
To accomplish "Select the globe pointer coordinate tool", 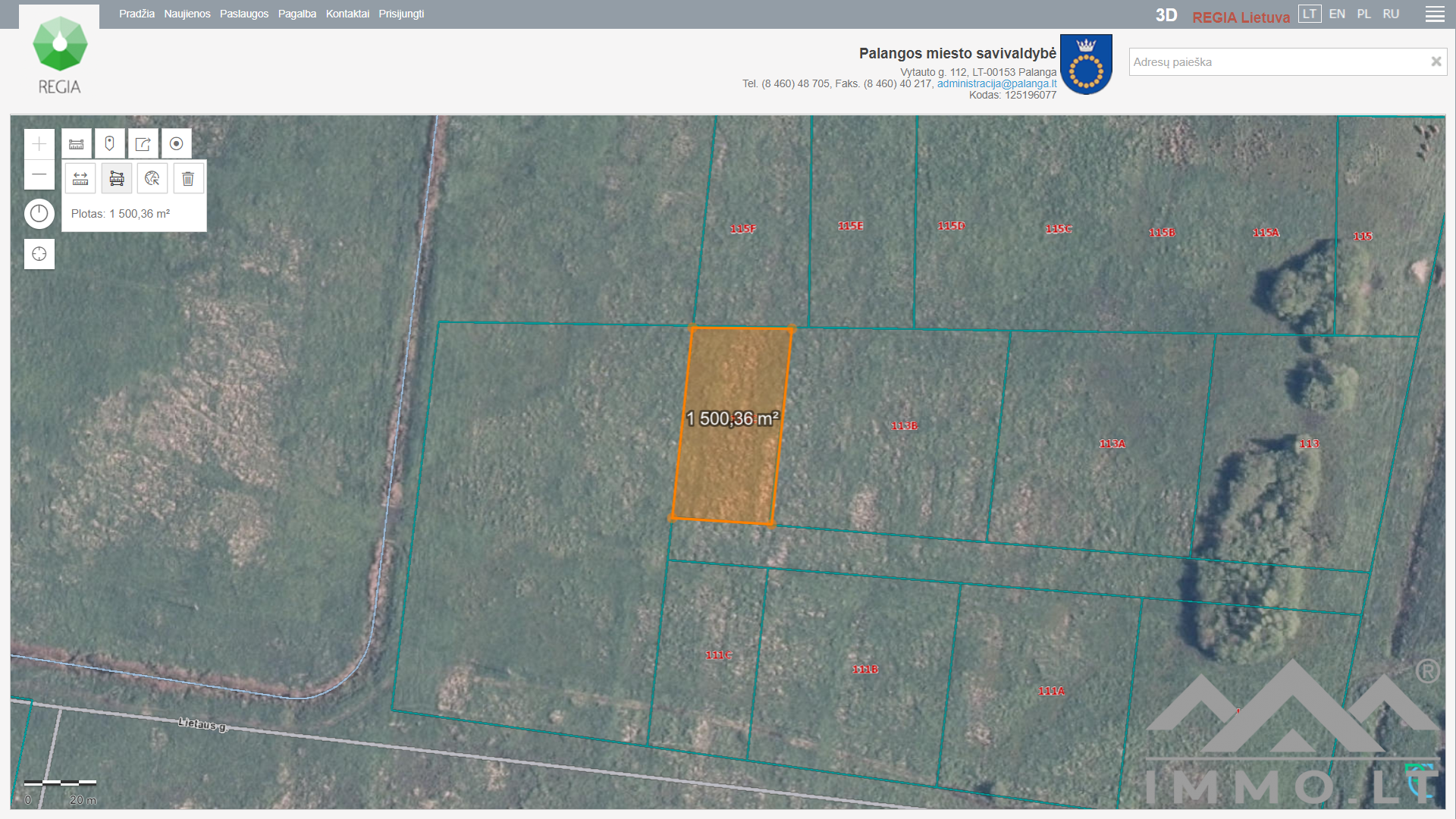I will click(x=152, y=178).
